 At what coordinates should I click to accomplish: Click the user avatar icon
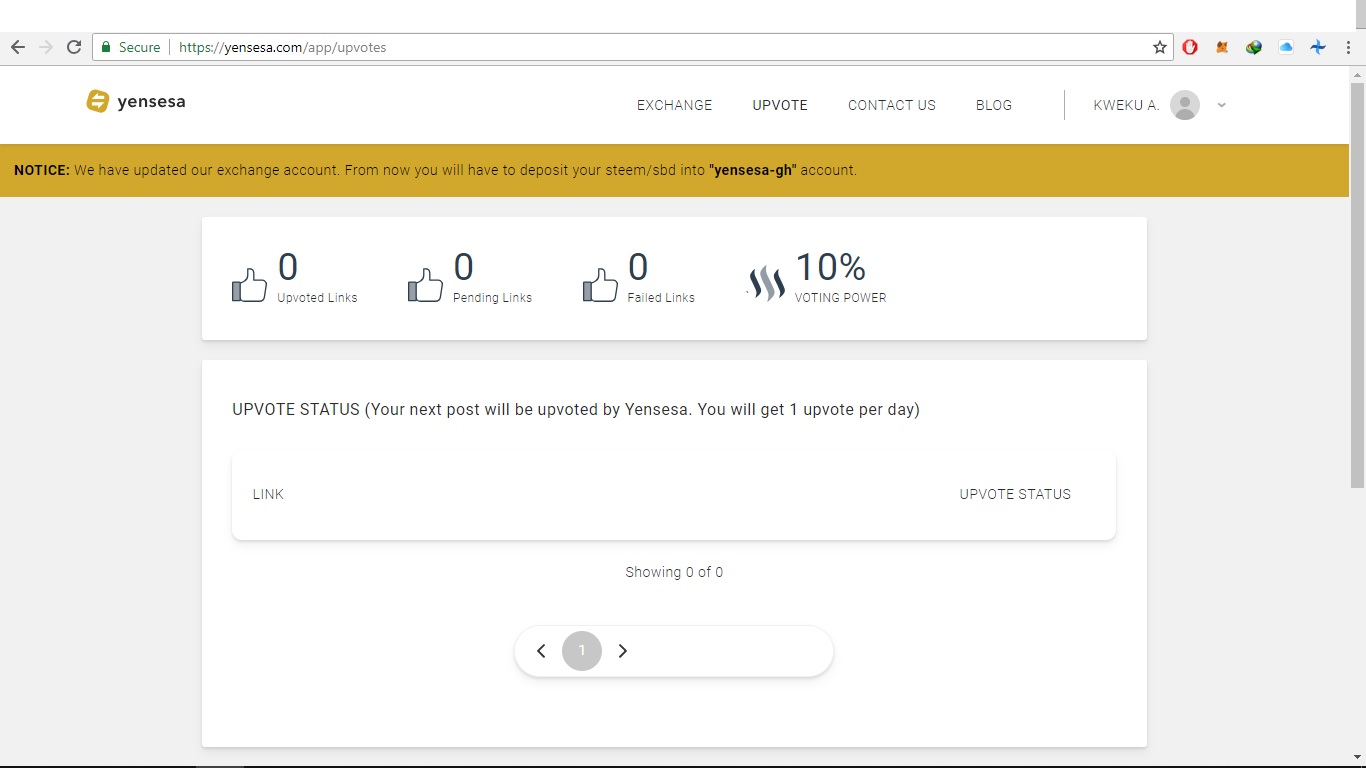point(1185,105)
